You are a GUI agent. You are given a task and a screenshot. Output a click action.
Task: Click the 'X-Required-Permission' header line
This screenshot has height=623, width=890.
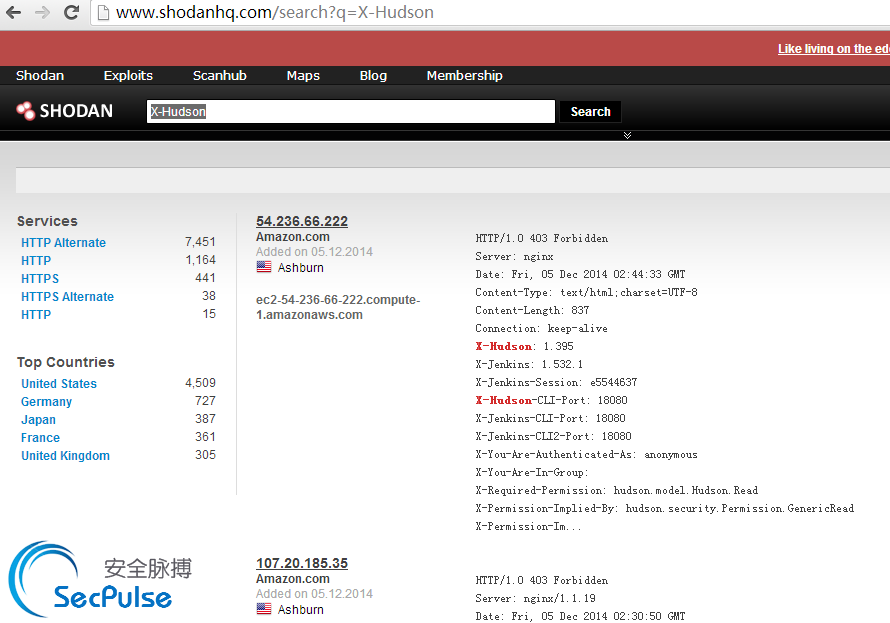617,490
